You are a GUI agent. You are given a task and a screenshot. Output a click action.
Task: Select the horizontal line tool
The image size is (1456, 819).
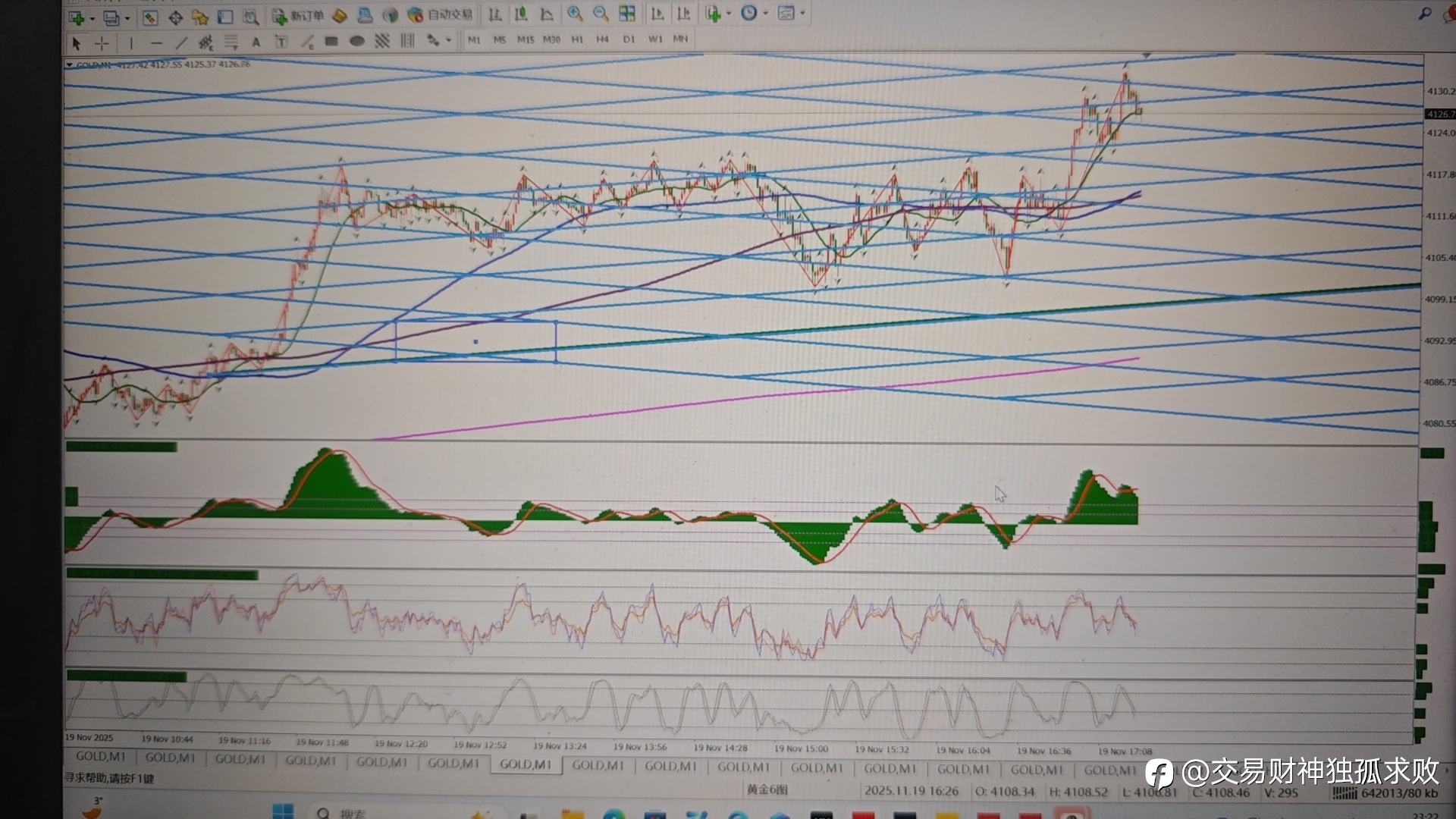(x=156, y=43)
